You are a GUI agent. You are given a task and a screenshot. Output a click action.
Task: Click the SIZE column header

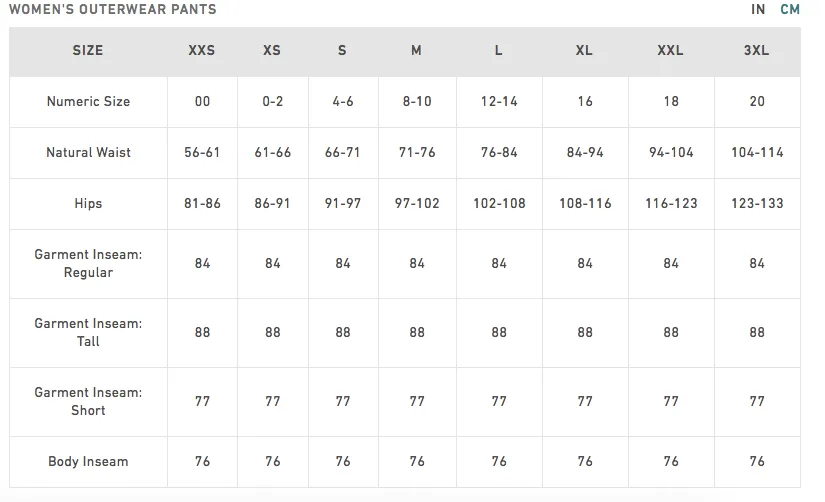click(88, 51)
